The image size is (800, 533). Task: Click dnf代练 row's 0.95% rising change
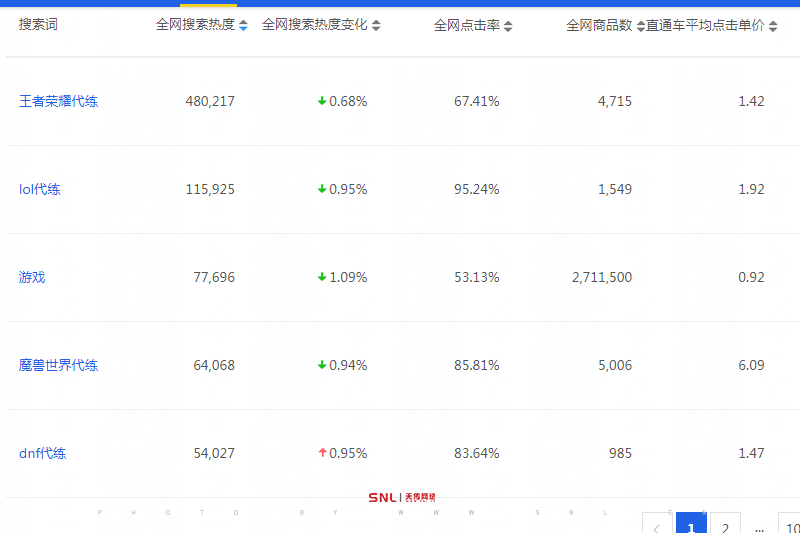[342, 453]
